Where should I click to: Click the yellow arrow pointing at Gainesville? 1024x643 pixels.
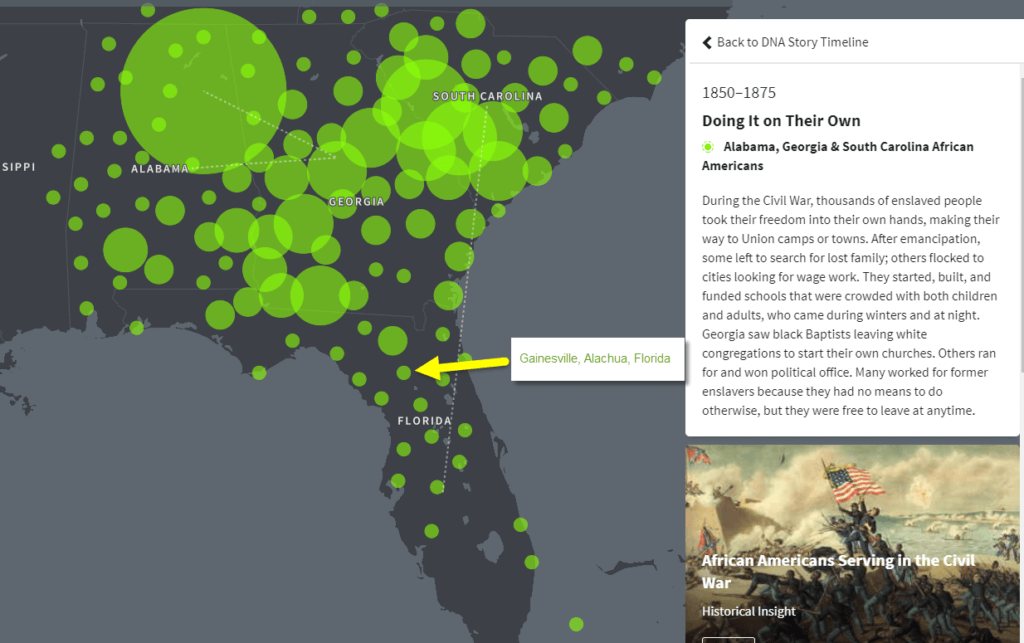tap(458, 366)
